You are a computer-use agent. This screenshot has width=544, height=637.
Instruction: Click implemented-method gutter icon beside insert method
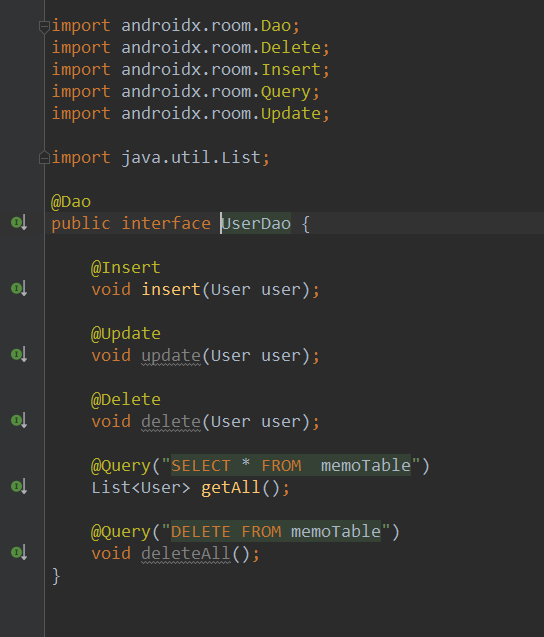point(19,288)
